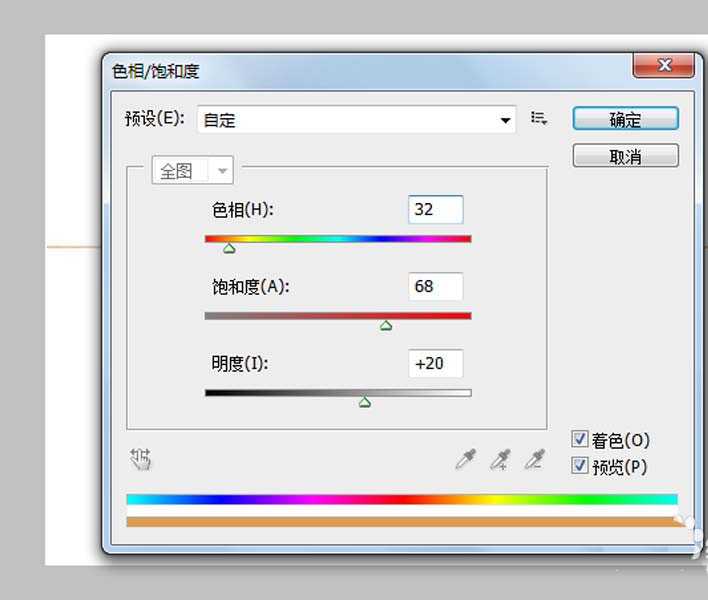Click the 明度 lightness slider handle

(365, 402)
